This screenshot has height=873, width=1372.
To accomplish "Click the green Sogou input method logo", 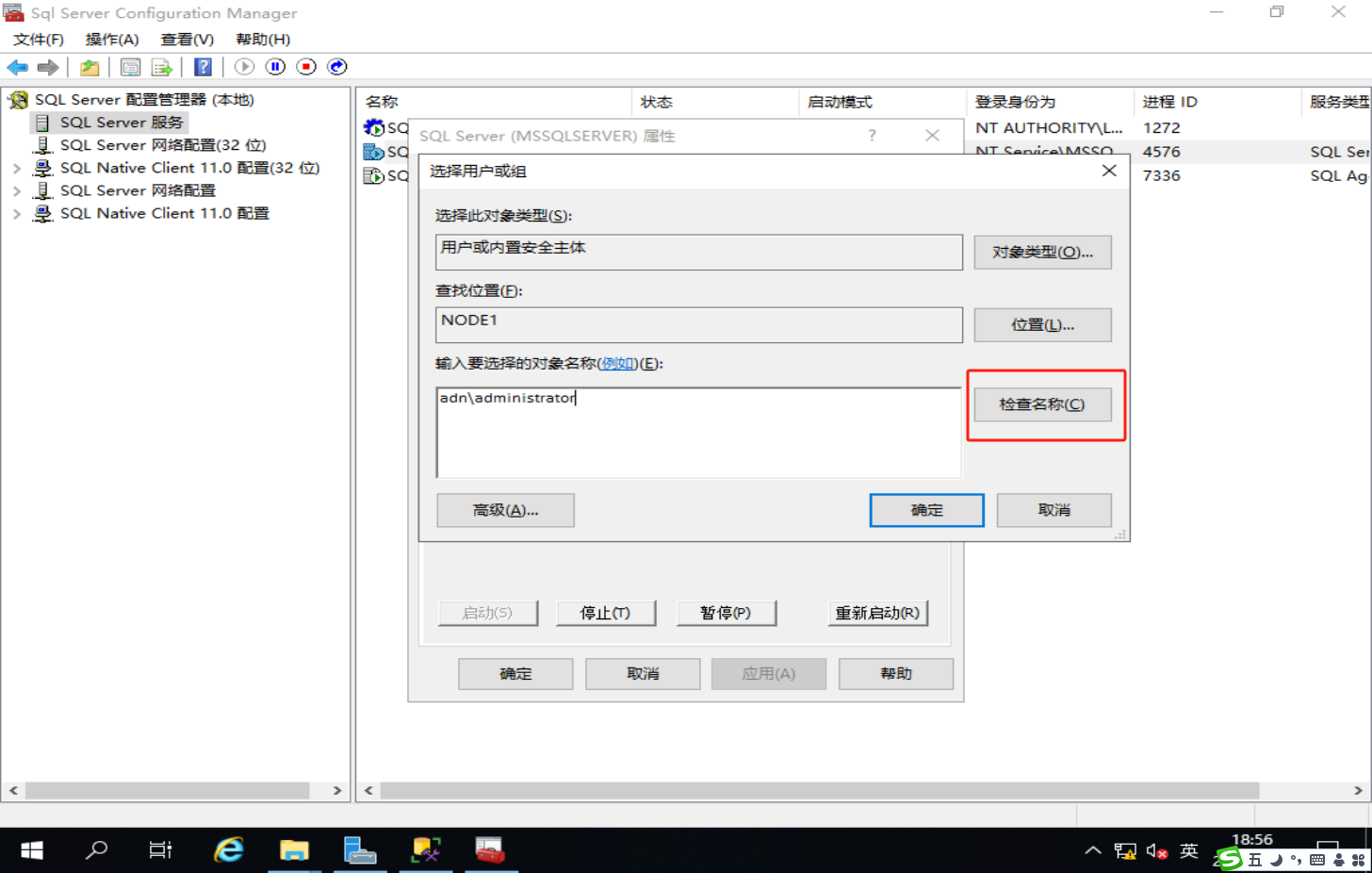I will (x=1230, y=859).
